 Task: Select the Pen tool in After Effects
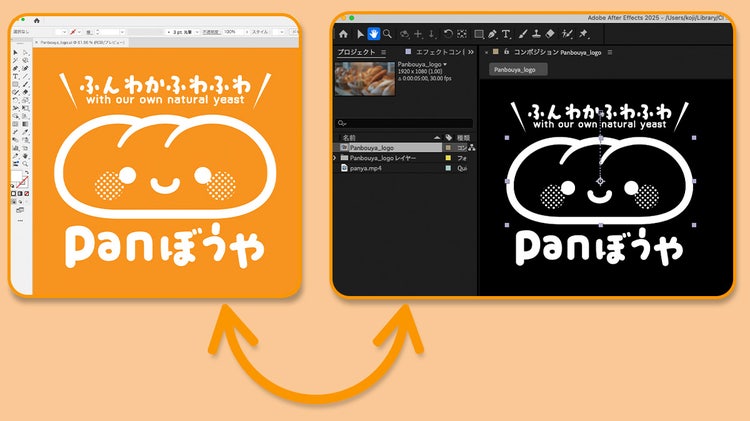(x=492, y=34)
